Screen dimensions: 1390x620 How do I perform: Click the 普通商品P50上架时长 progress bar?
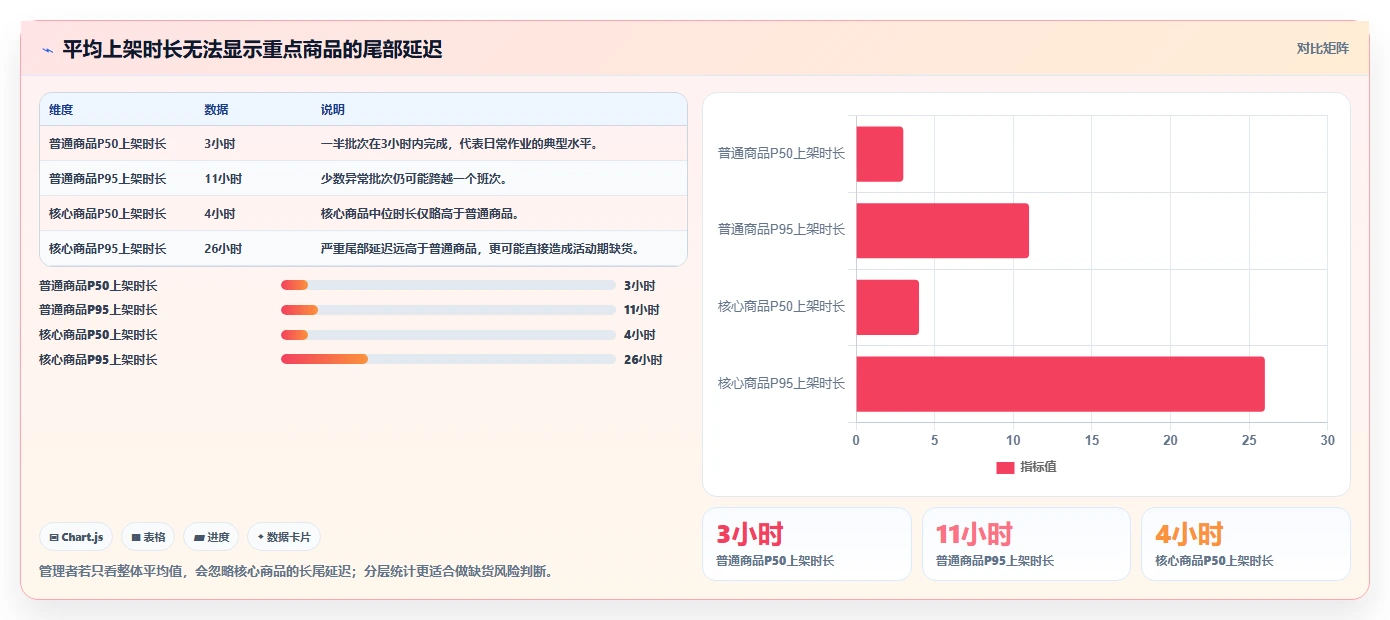tap(448, 285)
